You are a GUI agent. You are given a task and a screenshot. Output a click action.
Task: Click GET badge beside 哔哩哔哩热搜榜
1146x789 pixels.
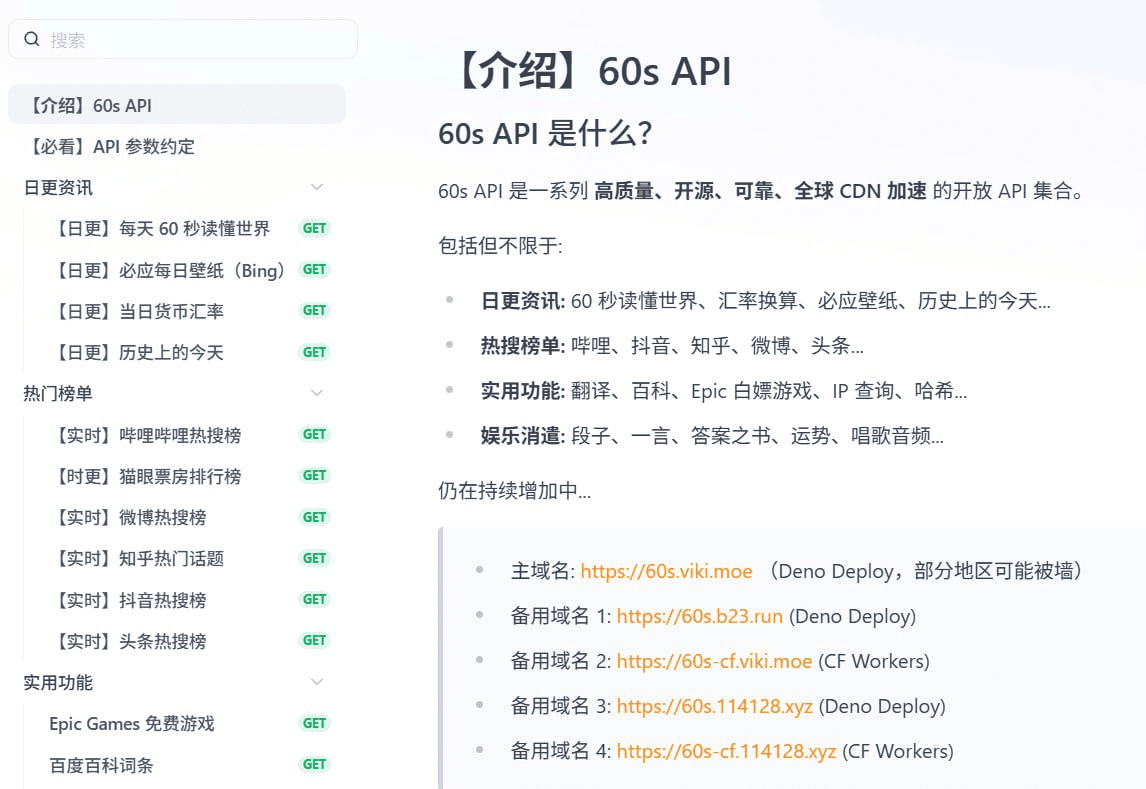(x=315, y=434)
